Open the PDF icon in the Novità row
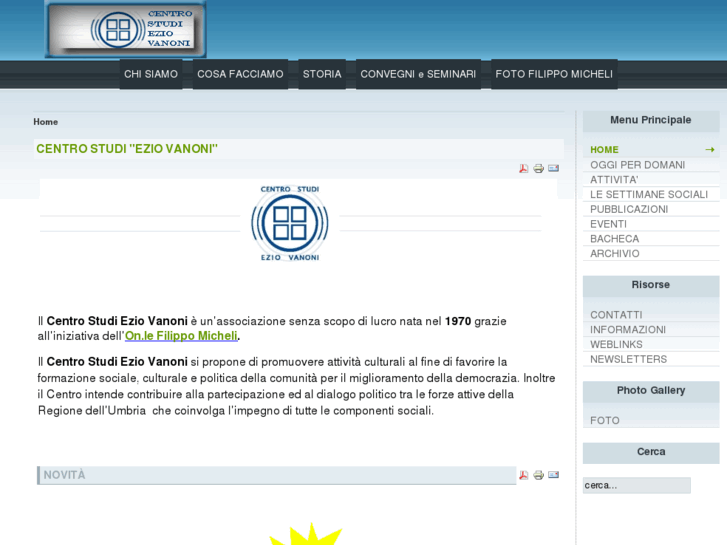727x545 pixels. [523, 475]
